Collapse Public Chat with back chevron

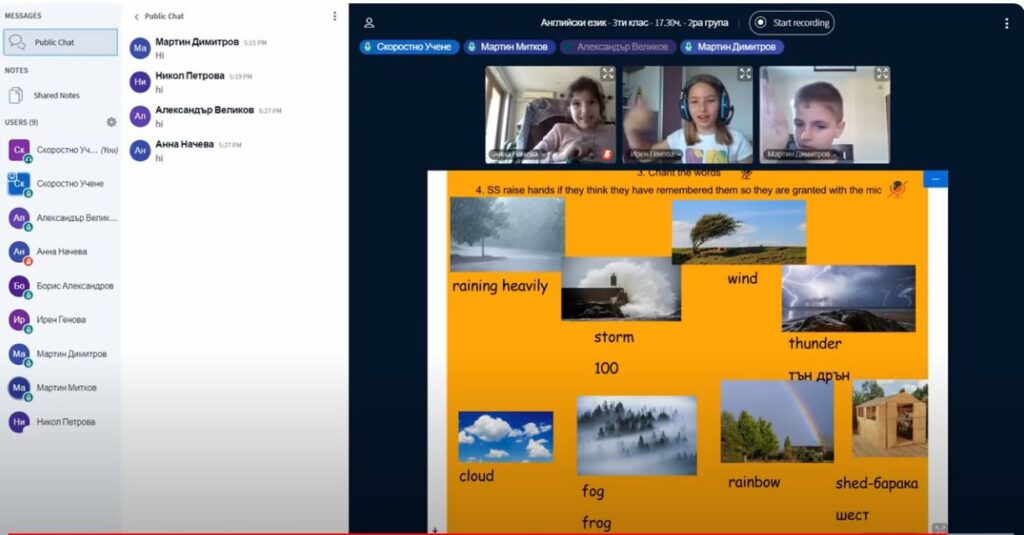pyautogui.click(x=137, y=17)
